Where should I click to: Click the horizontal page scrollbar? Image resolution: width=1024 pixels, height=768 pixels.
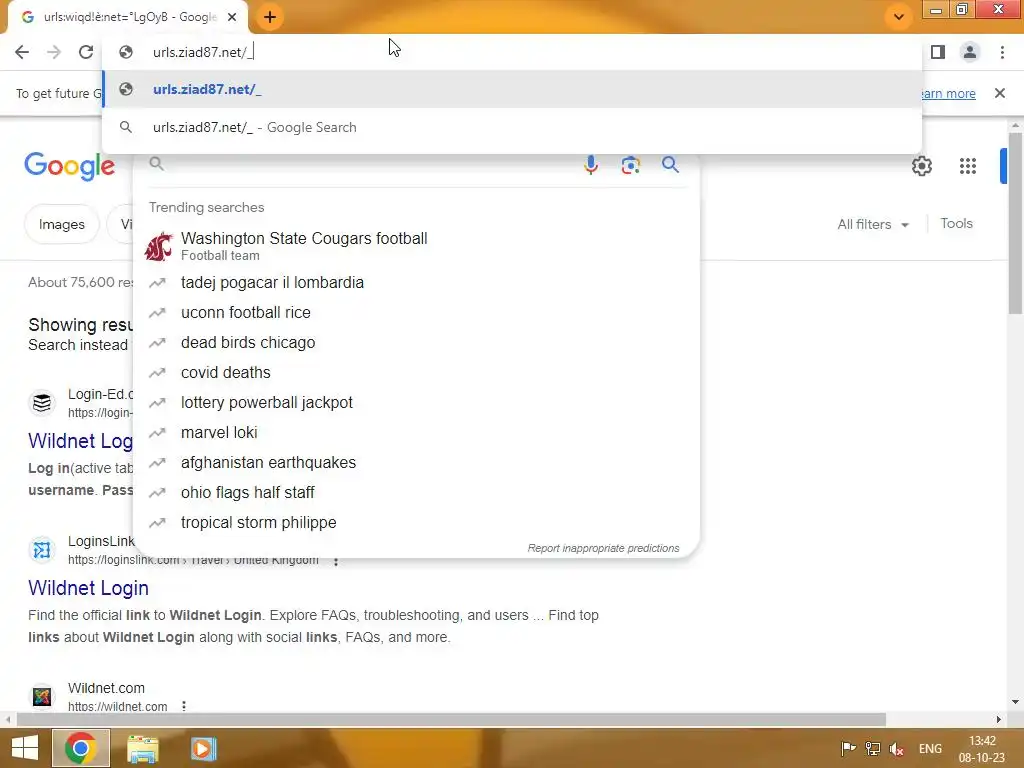tap(451, 720)
